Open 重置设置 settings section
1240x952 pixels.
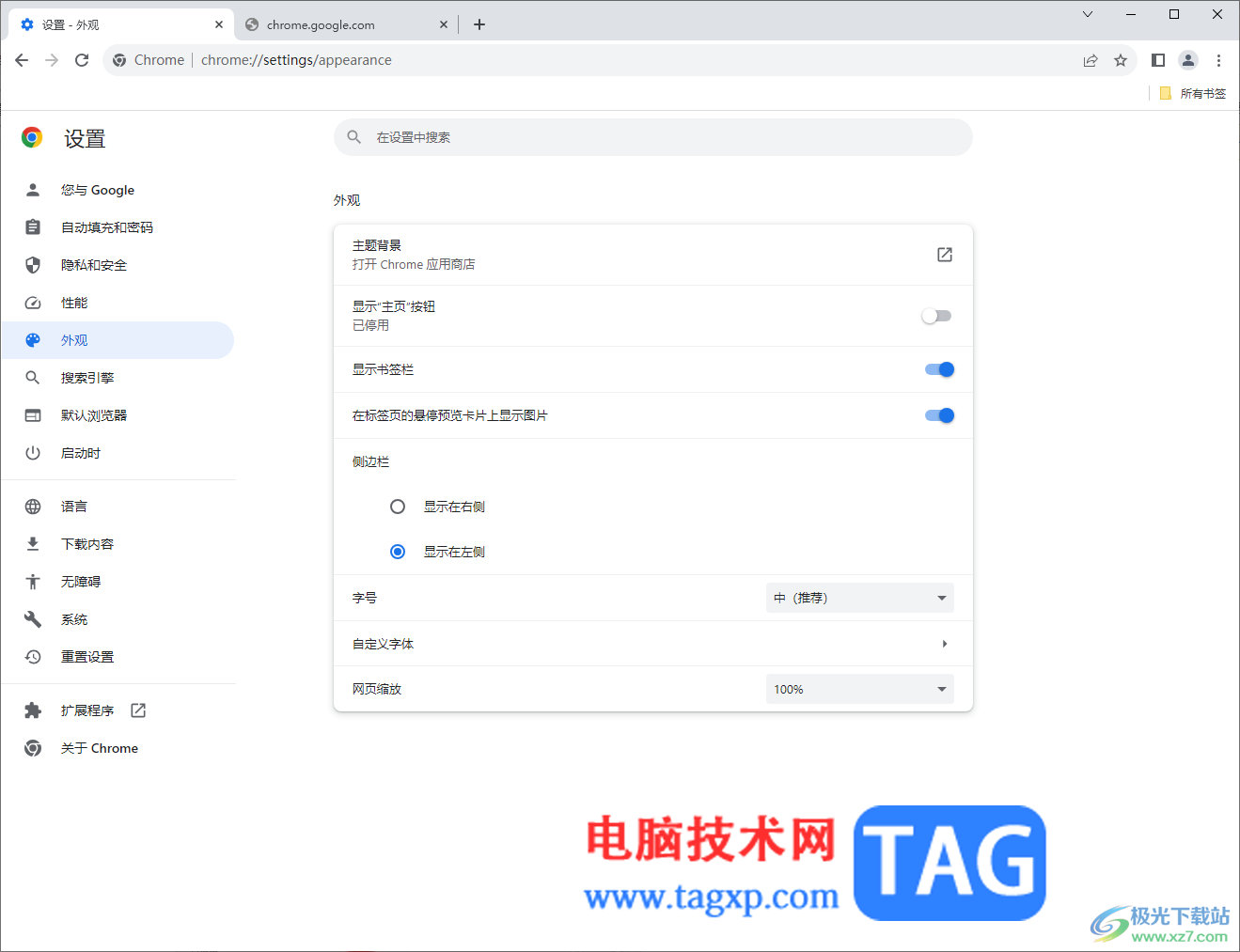(x=118, y=657)
